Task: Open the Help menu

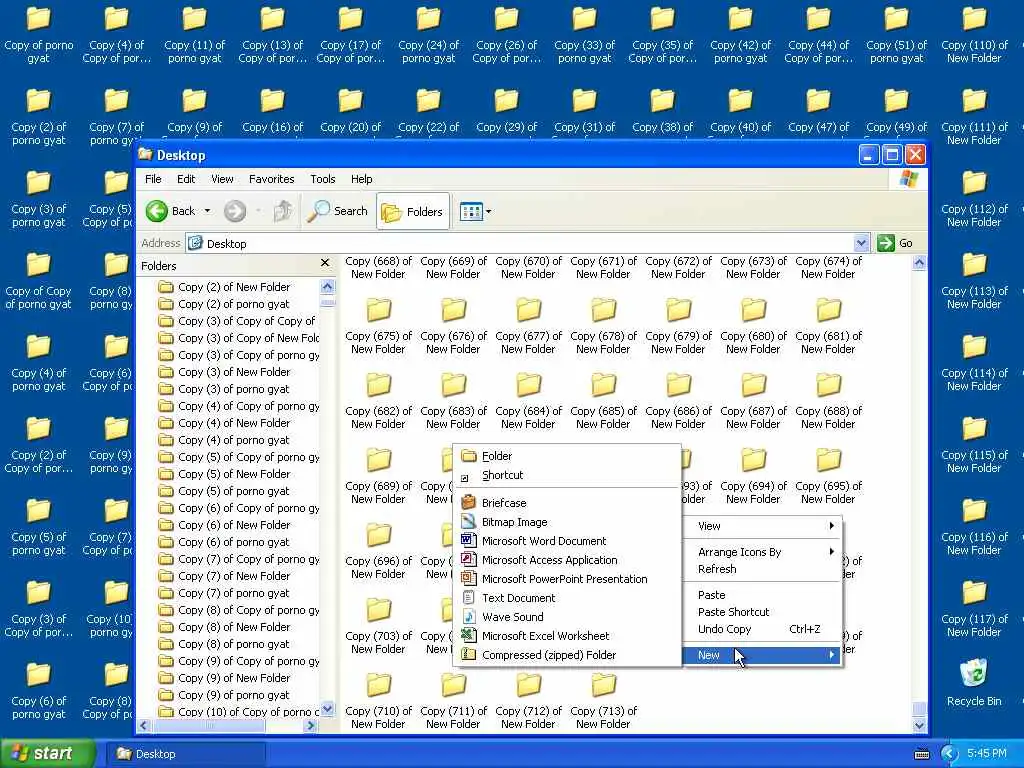Action: click(x=362, y=179)
